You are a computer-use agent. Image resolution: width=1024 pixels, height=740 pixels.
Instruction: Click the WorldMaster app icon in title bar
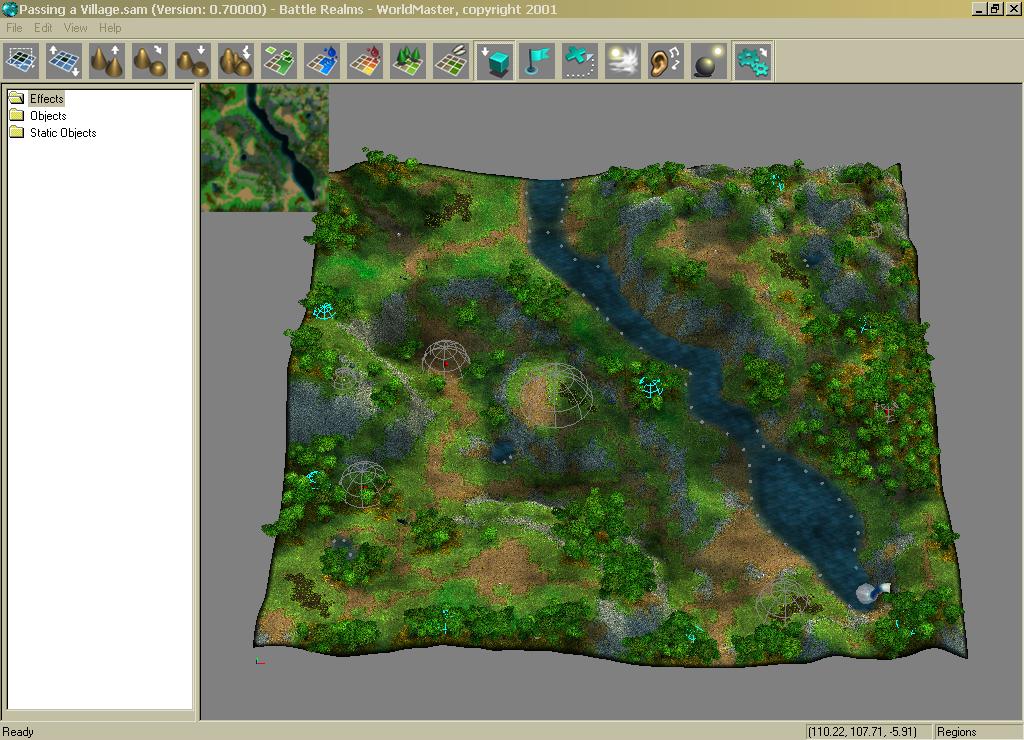point(9,9)
